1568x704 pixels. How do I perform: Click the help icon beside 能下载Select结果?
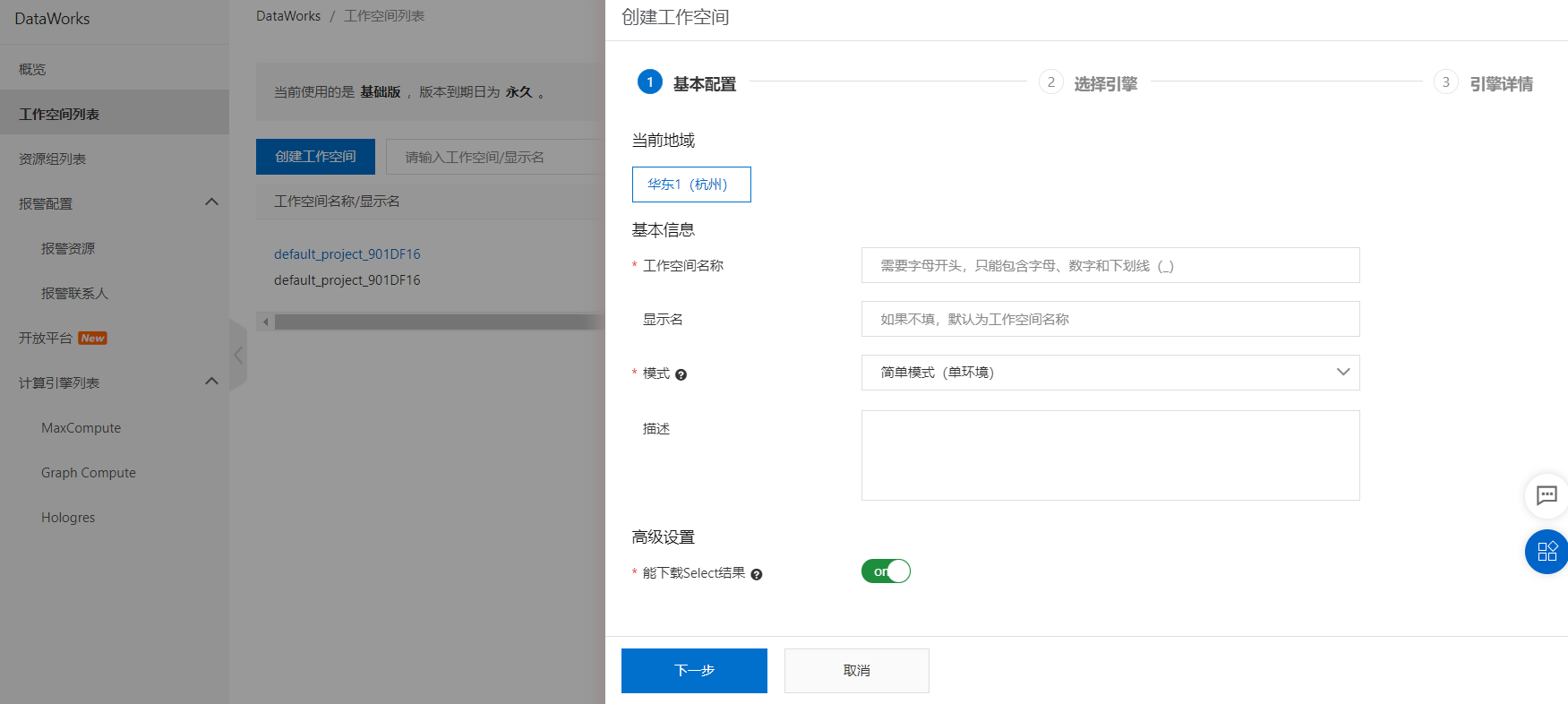coord(756,574)
